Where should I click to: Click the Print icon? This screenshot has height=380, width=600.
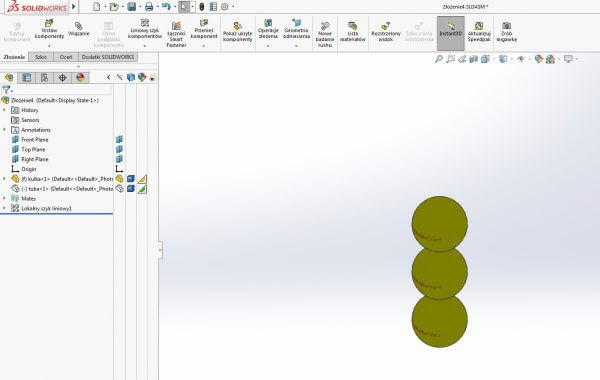point(149,7)
